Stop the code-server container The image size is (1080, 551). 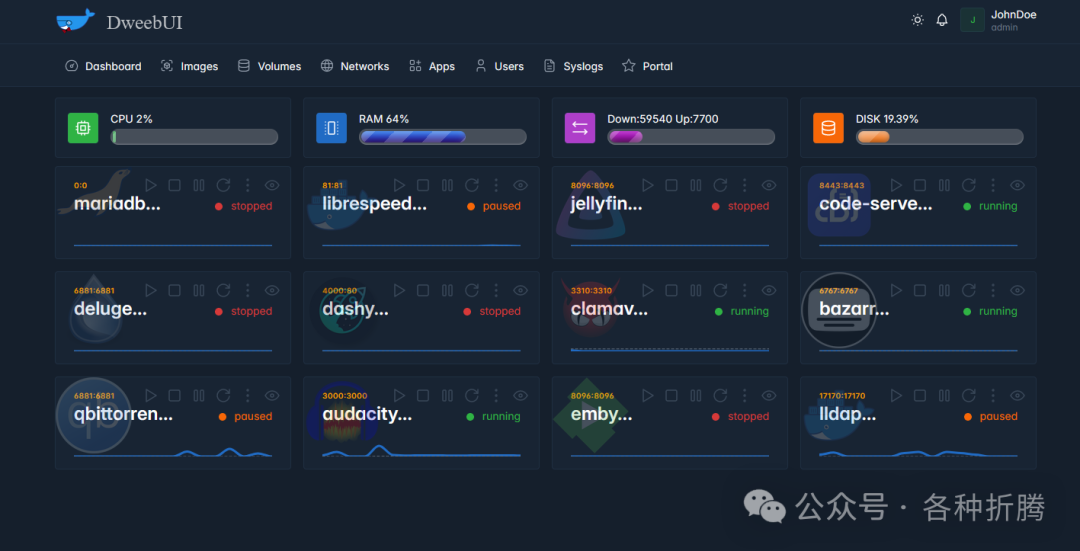click(920, 185)
